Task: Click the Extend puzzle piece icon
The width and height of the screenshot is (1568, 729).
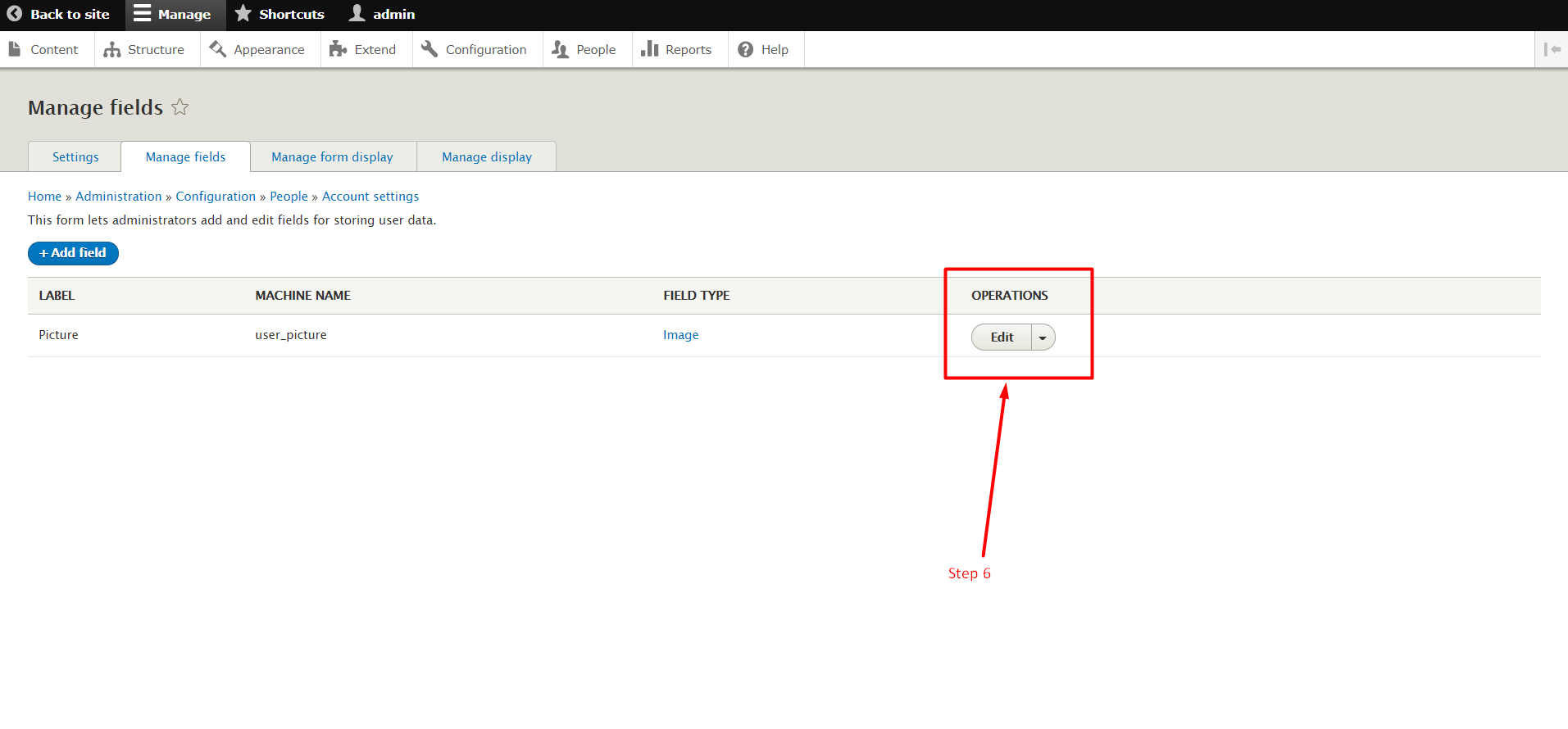Action: click(338, 49)
